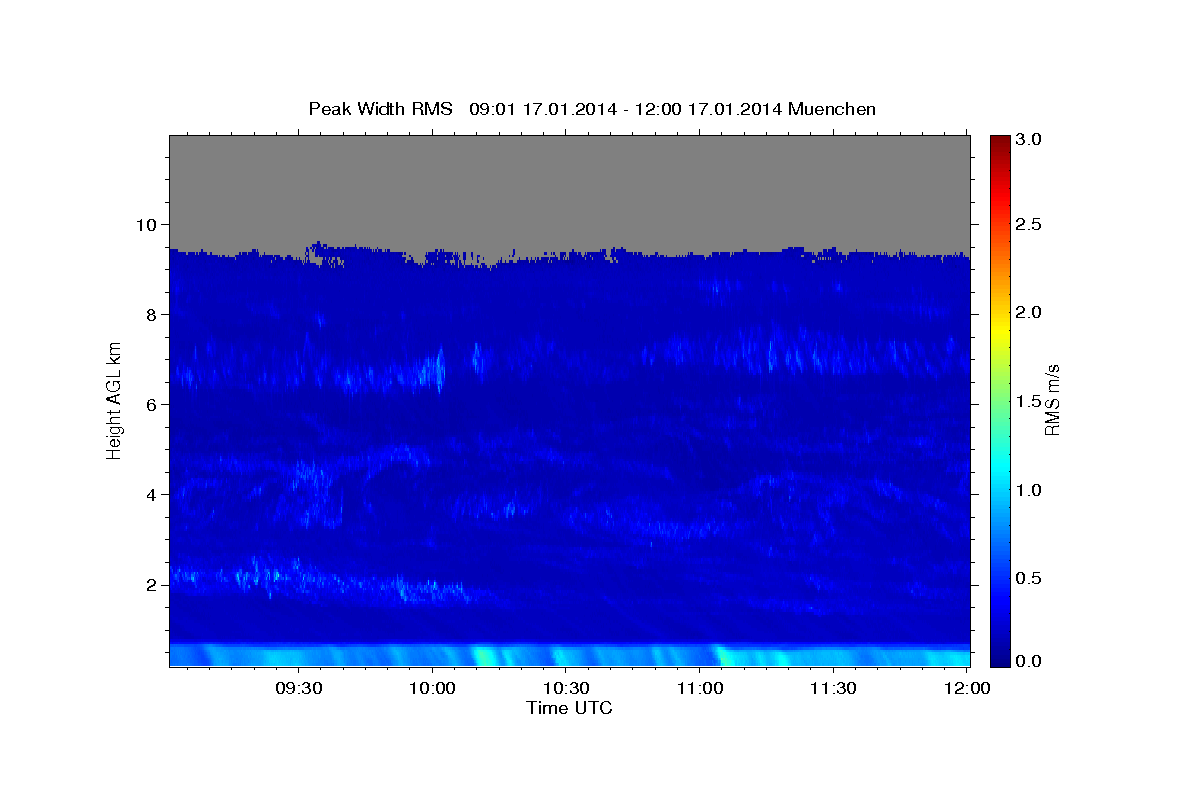Click the gray no-data region above 10 km
The height and width of the screenshot is (800, 1200).
coord(569,190)
